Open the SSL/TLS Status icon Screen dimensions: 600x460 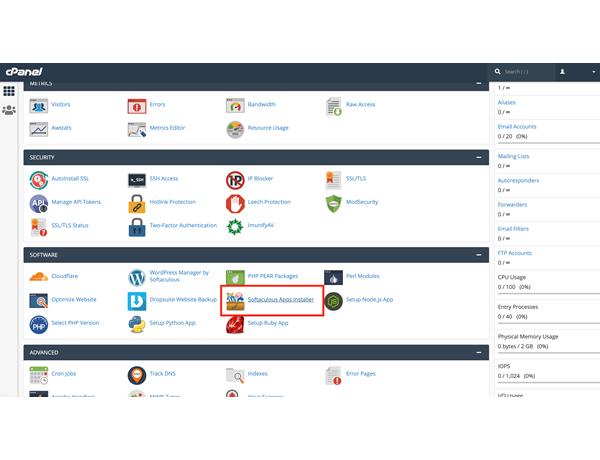[39, 227]
